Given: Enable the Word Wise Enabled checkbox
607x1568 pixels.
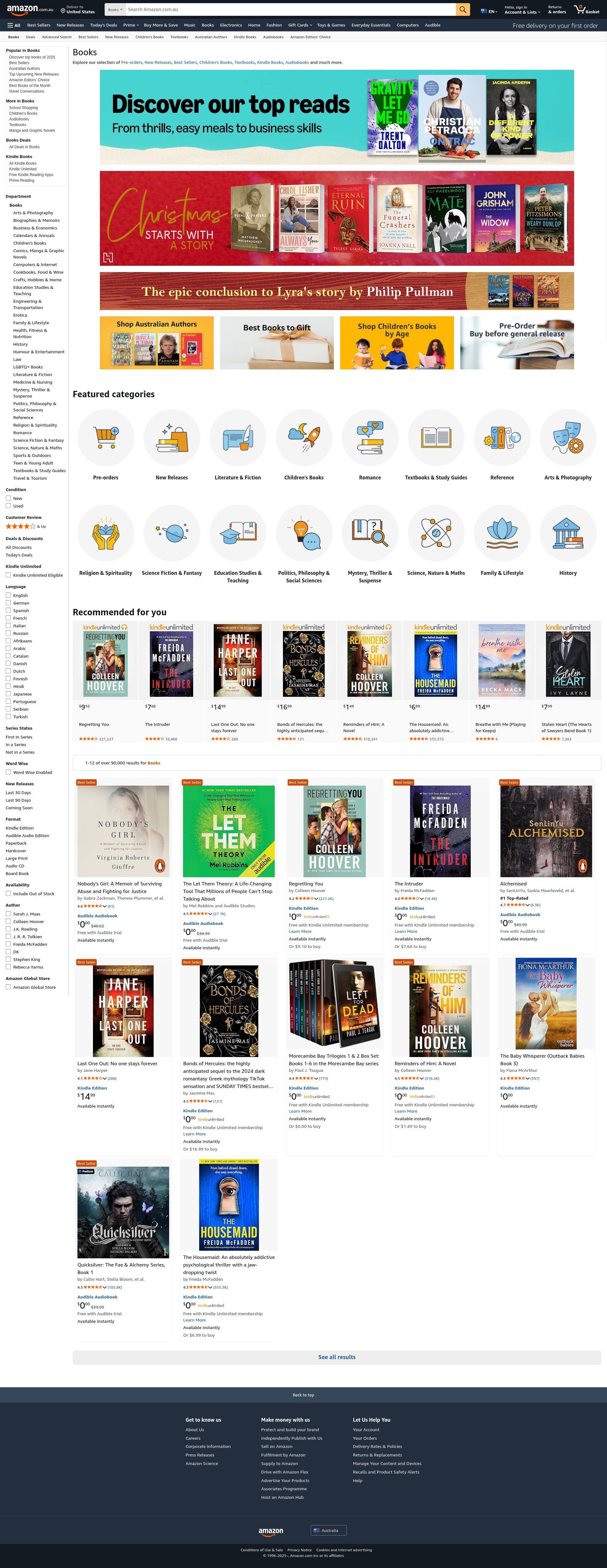Looking at the screenshot, I should pyautogui.click(x=9, y=772).
